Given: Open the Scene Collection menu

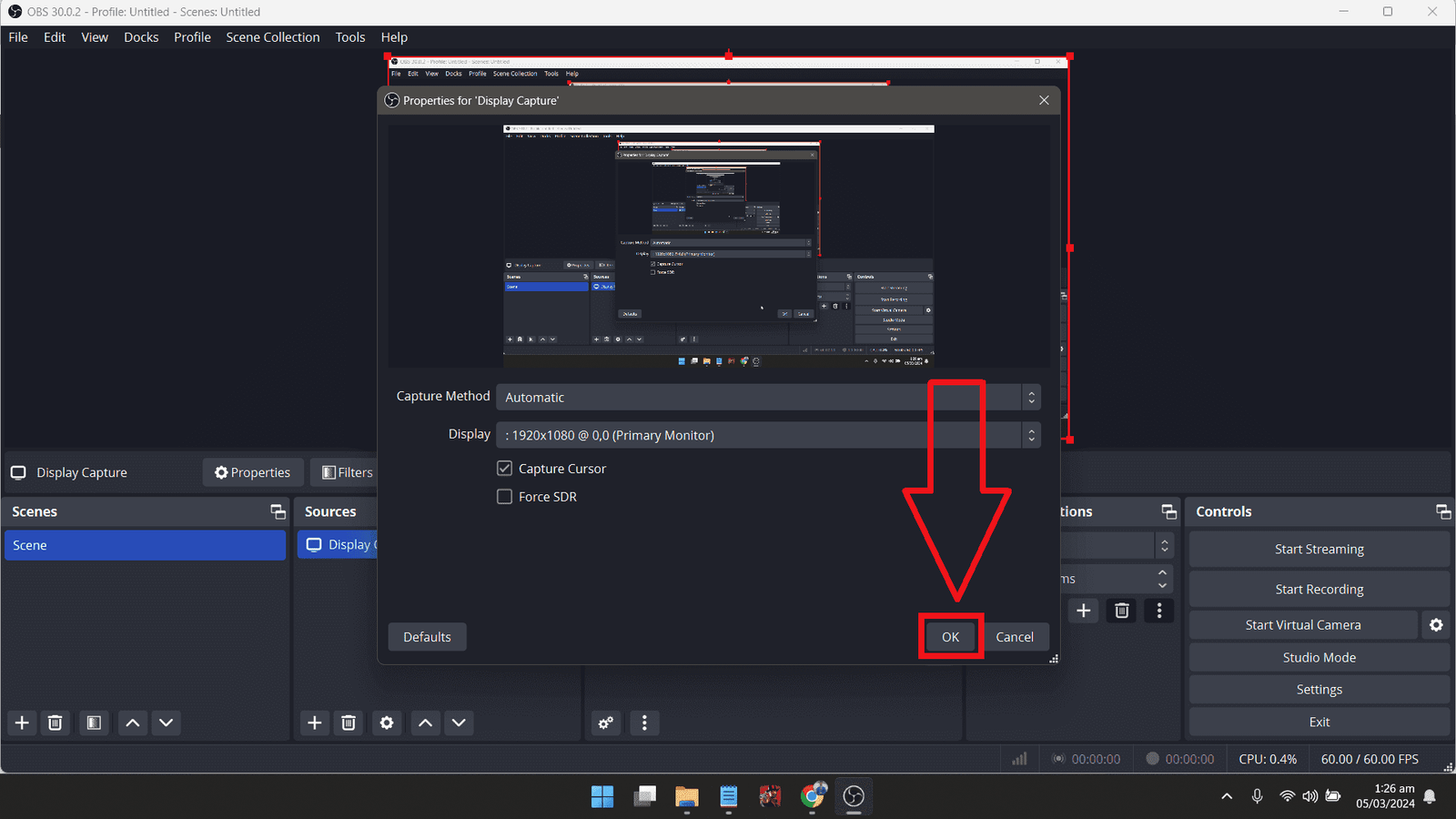Looking at the screenshot, I should pyautogui.click(x=273, y=37).
